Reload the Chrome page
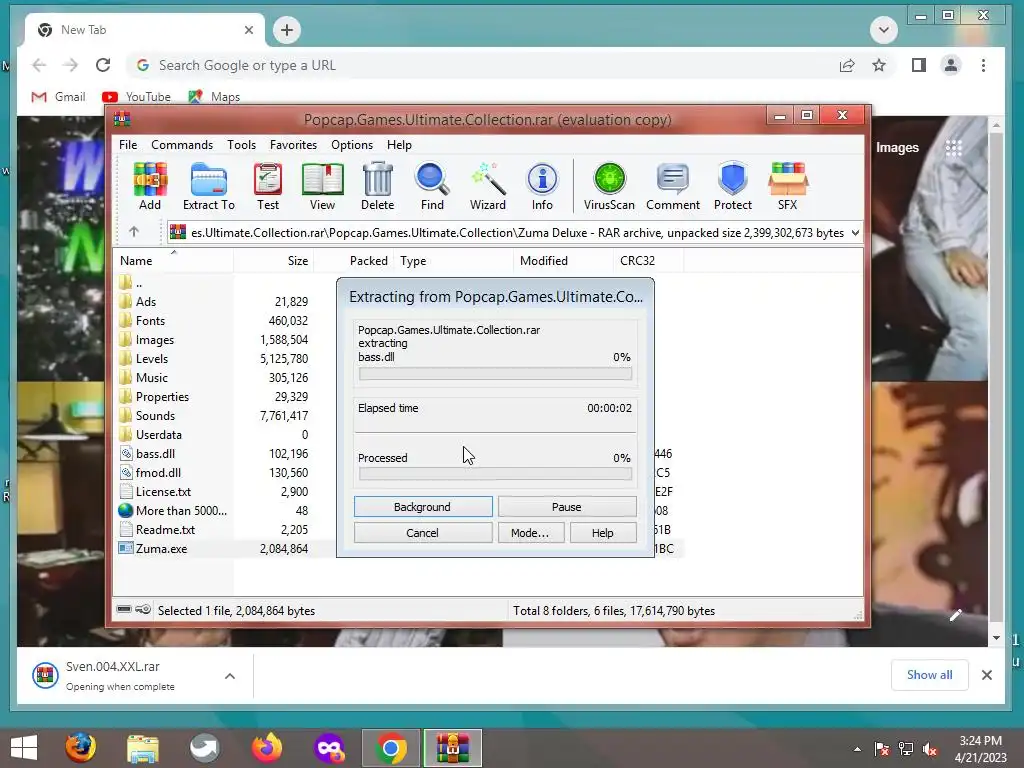This screenshot has width=1024, height=768. tap(103, 65)
